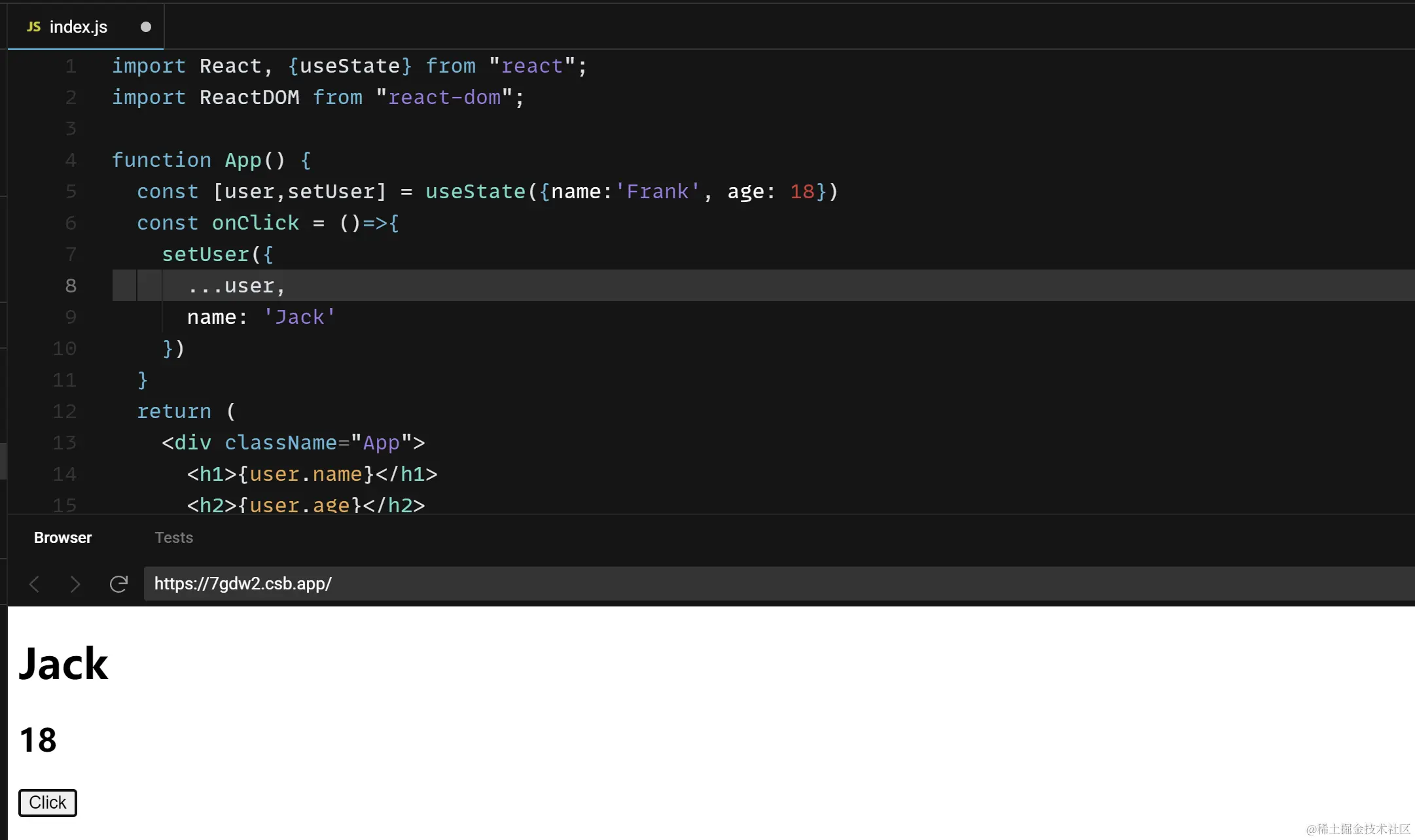Click 'Frank' string in useState call
1415x840 pixels.
click(x=657, y=192)
